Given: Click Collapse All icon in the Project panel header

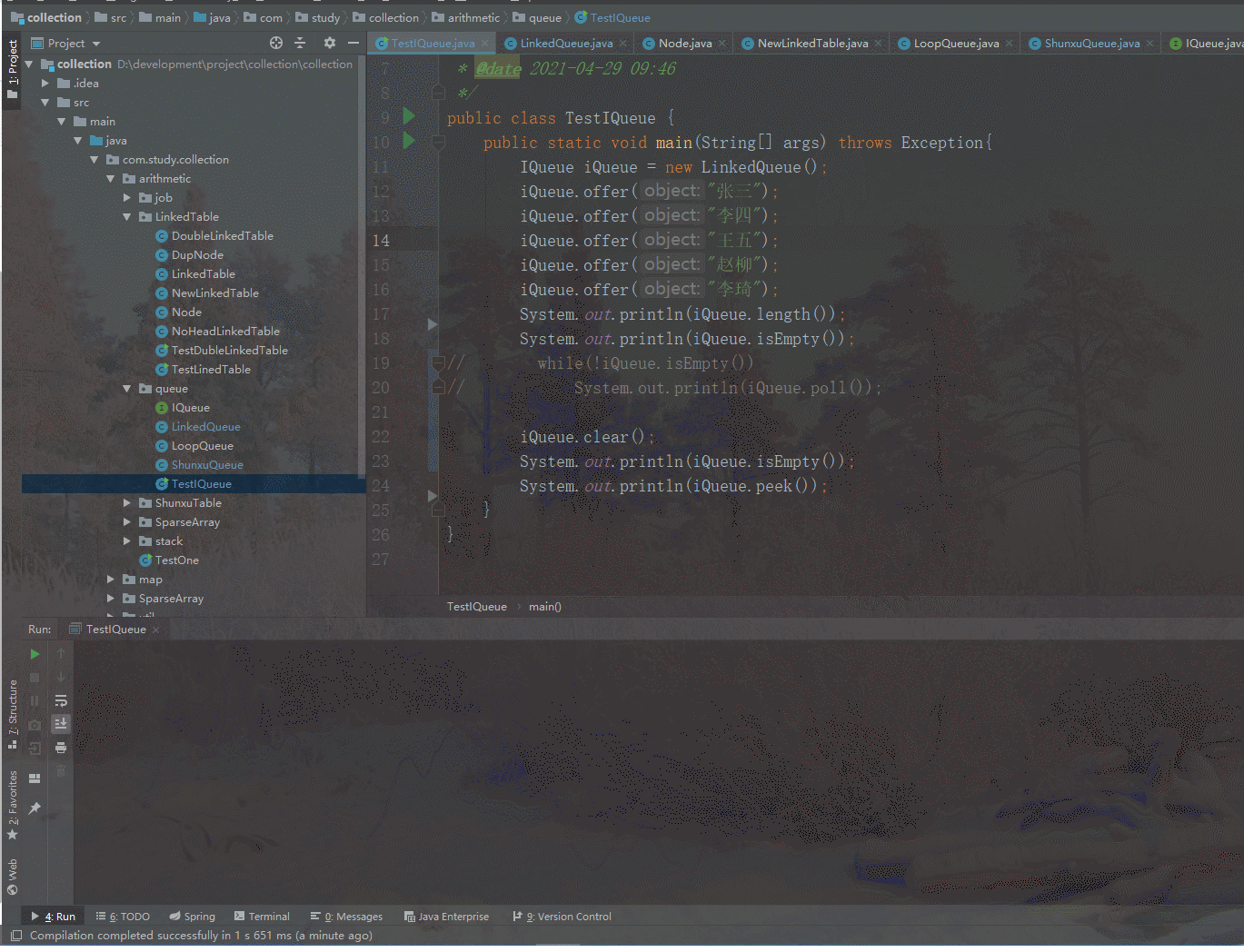Looking at the screenshot, I should [300, 43].
